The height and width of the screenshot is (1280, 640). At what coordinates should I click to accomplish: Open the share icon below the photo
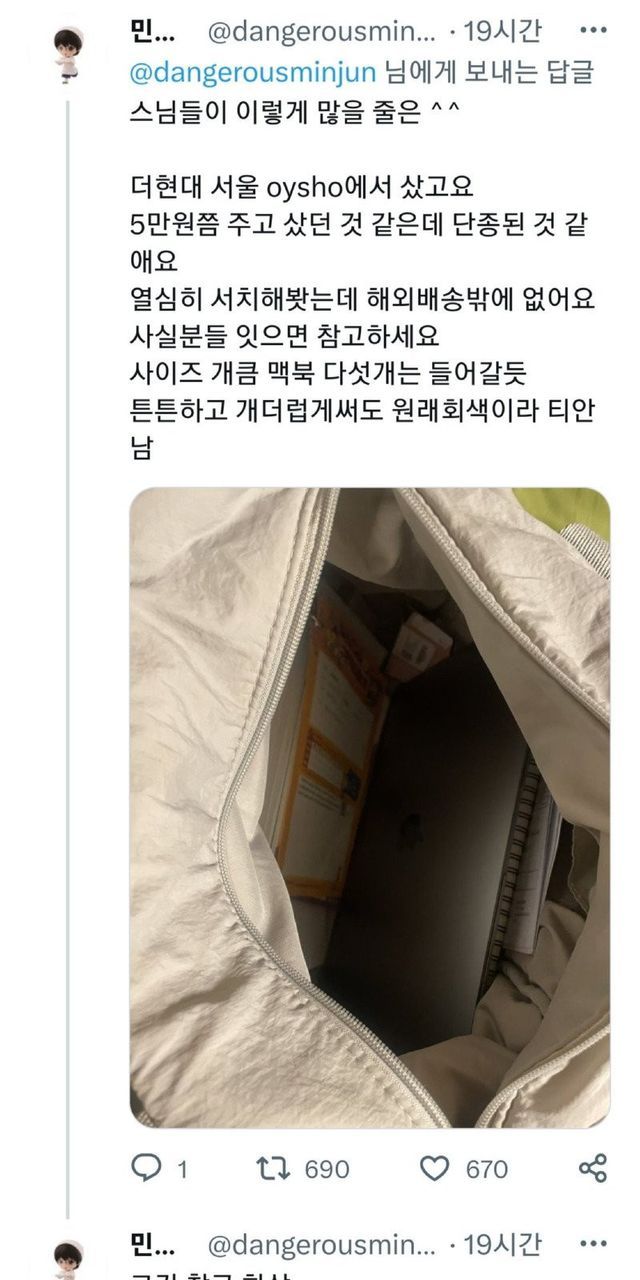point(593,1168)
